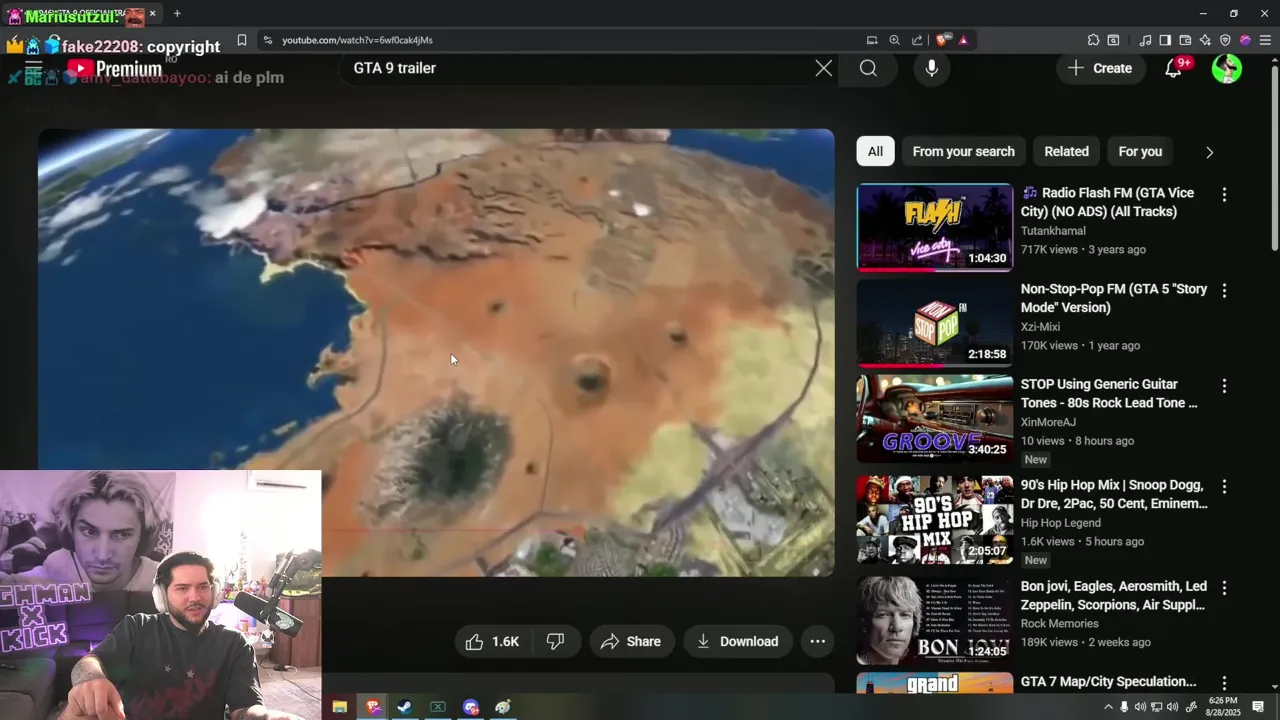Open site settings icon in address bar
This screenshot has height=720, width=1280.
267,40
